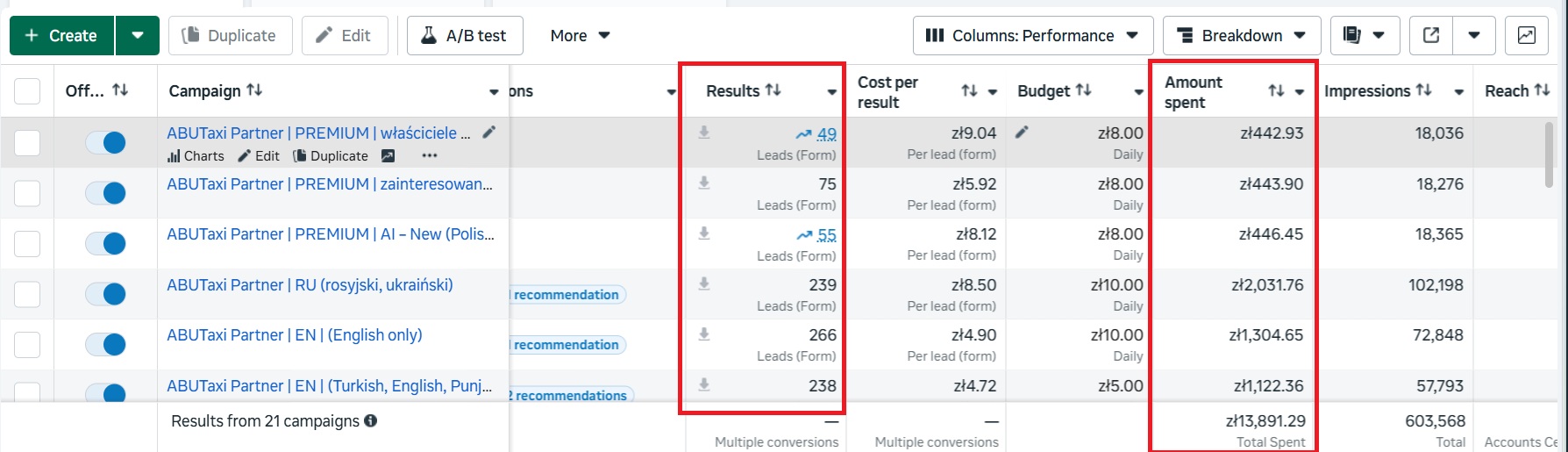Expand the Breakdown dropdown
Screen dimensions: 1568x452
[1241, 35]
